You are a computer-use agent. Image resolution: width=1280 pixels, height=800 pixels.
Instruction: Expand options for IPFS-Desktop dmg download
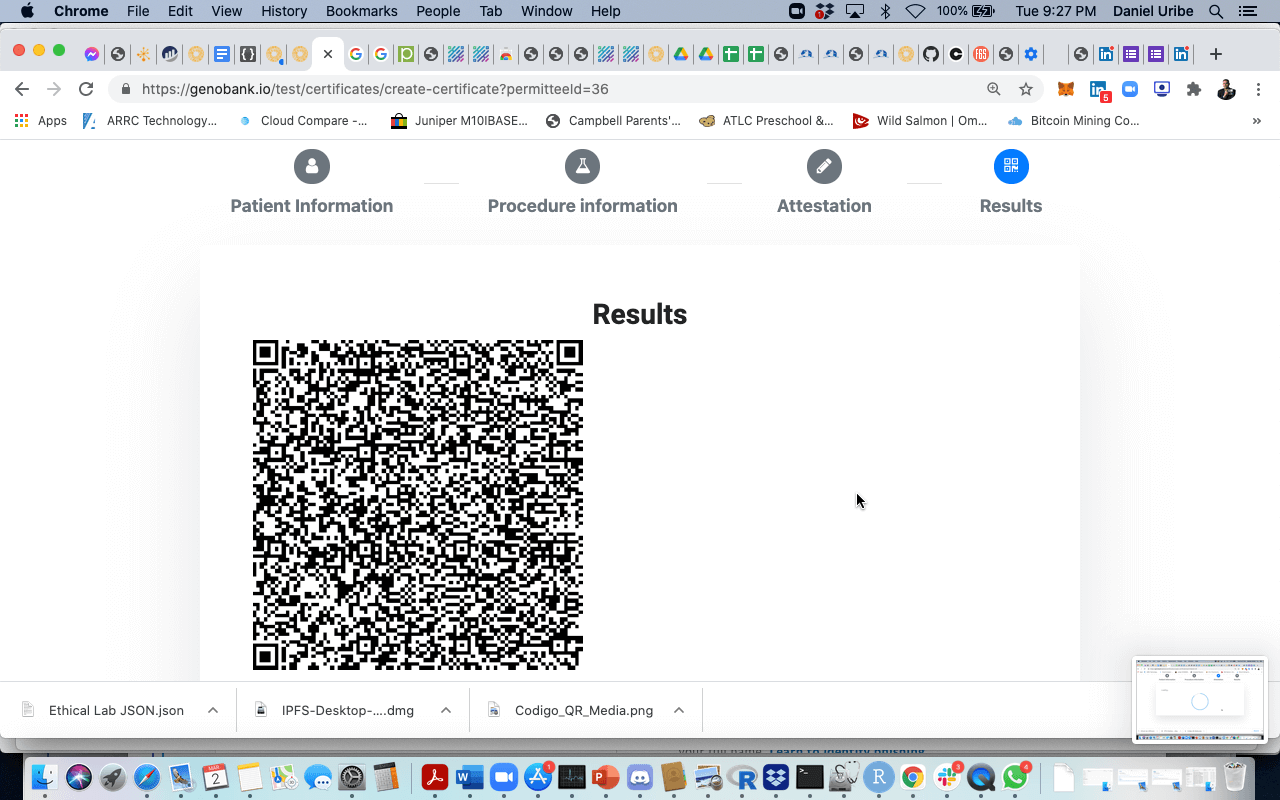[x=446, y=710]
